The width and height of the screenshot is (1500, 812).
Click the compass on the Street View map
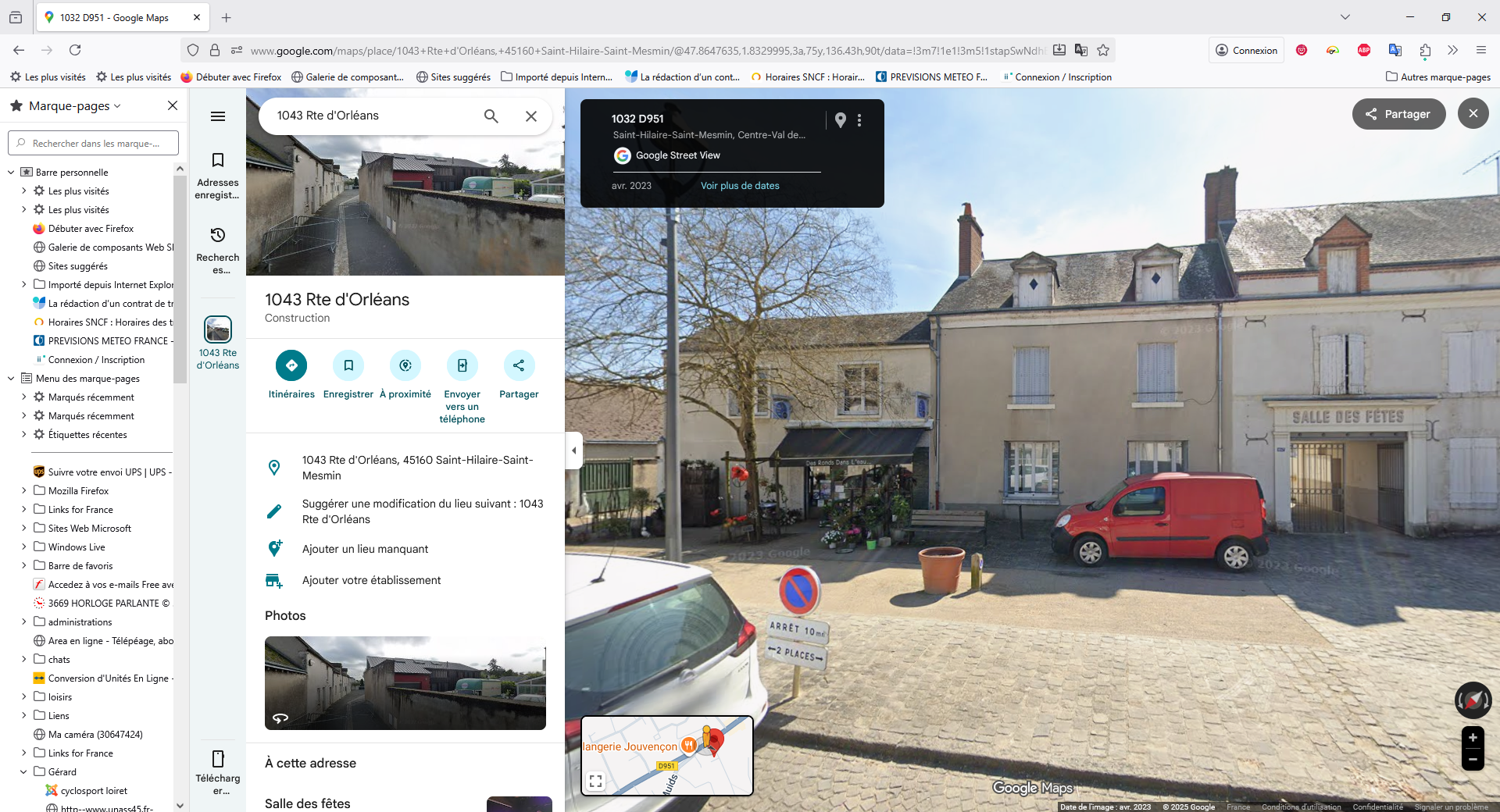1472,700
